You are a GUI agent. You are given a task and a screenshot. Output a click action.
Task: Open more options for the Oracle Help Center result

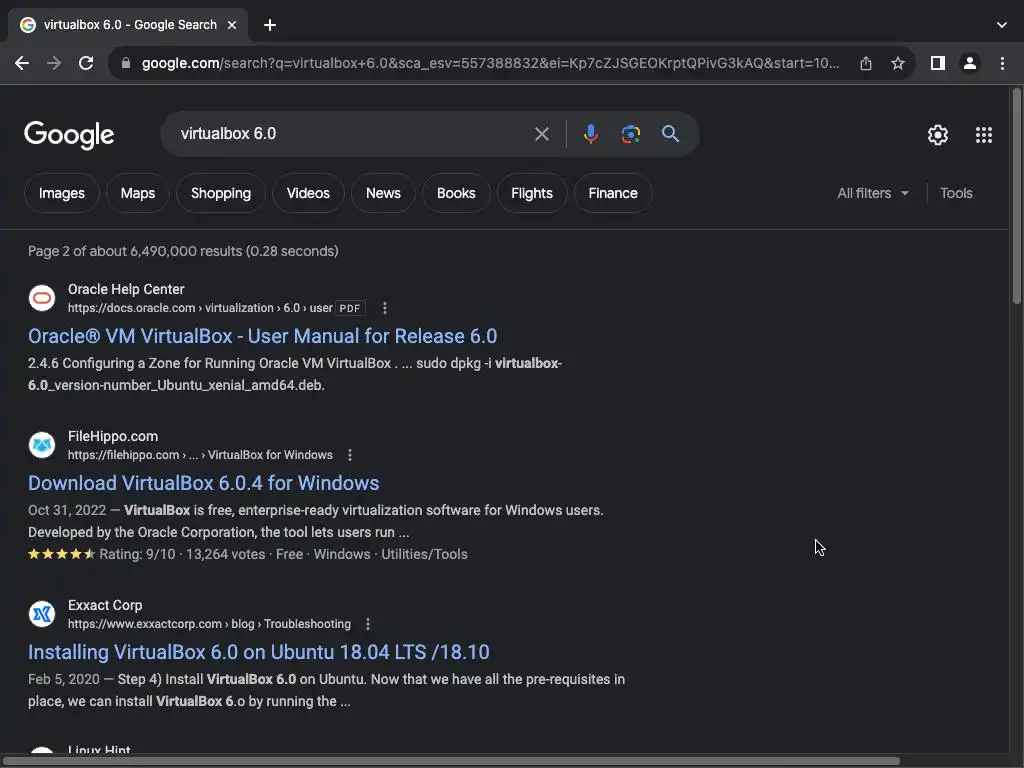click(x=385, y=308)
